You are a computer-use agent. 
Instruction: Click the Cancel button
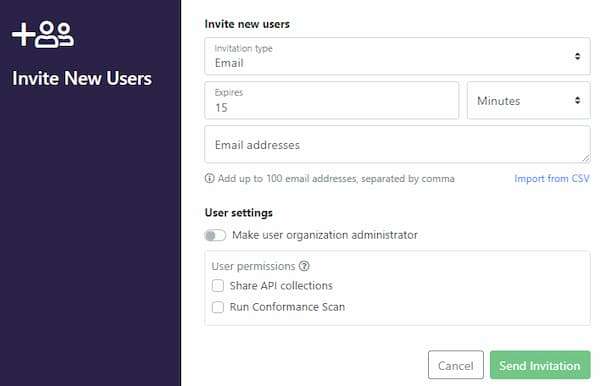456,365
